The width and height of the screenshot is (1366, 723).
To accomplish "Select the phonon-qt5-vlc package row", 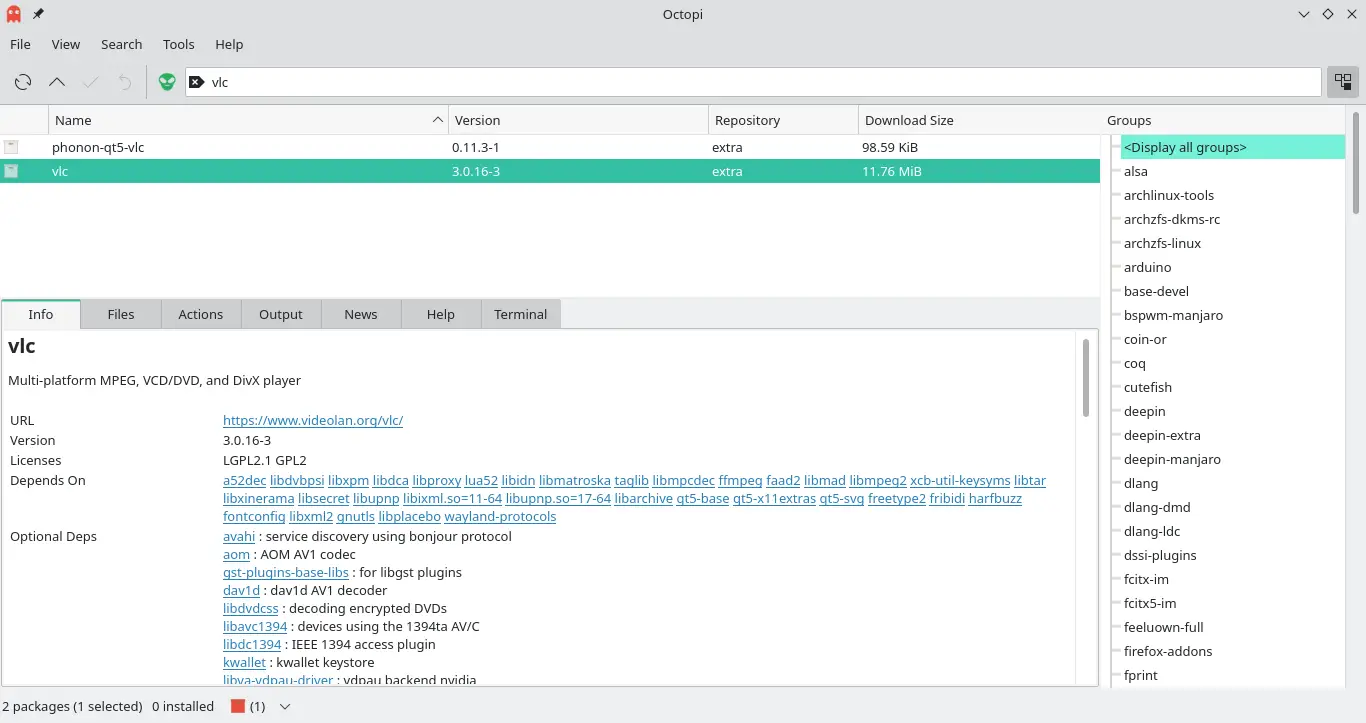I will click(x=550, y=147).
